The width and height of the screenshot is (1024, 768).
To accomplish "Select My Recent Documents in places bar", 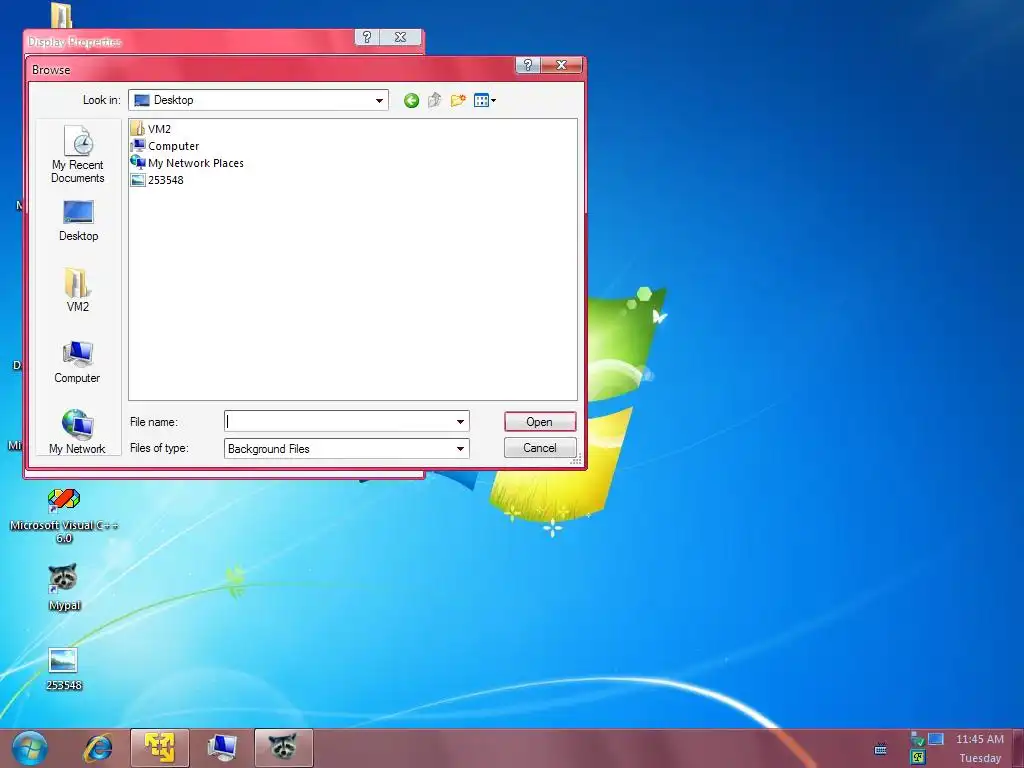I will pyautogui.click(x=78, y=154).
